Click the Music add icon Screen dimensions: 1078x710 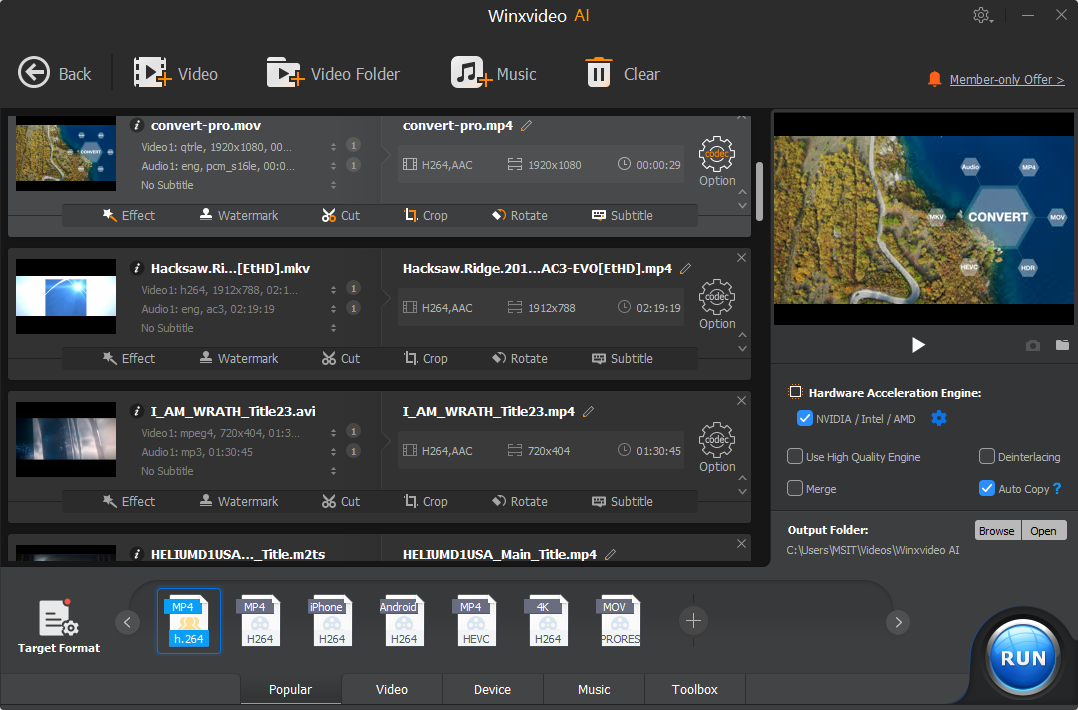click(x=471, y=73)
